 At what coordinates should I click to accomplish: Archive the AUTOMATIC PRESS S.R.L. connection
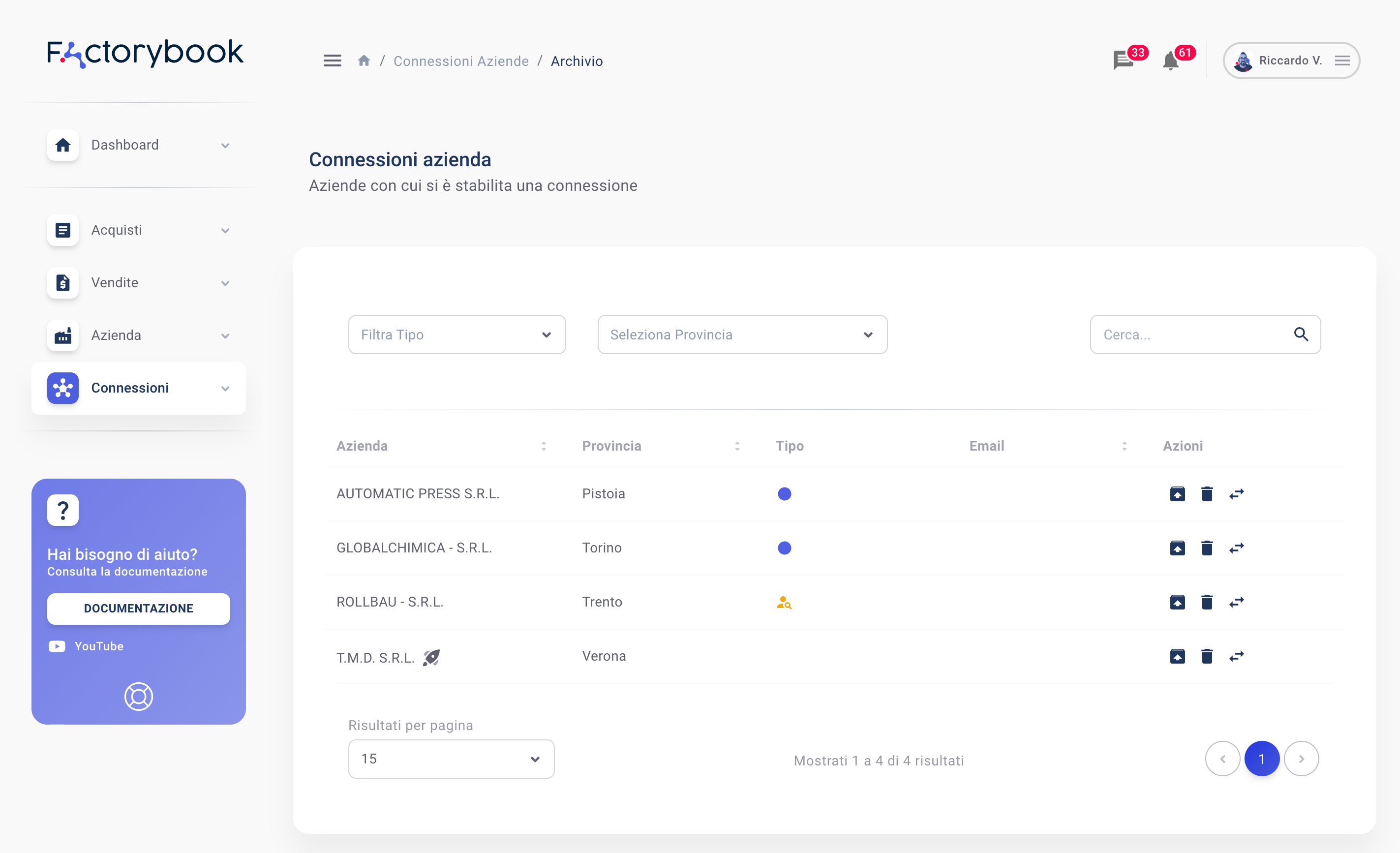click(x=1178, y=494)
